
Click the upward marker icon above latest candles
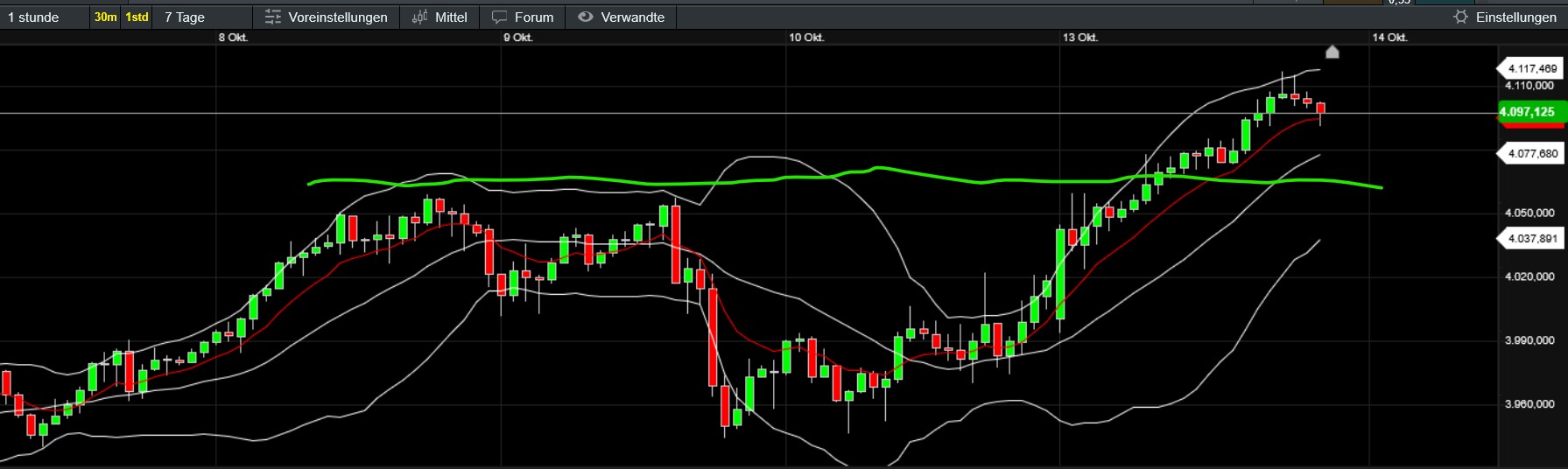pos(1332,52)
